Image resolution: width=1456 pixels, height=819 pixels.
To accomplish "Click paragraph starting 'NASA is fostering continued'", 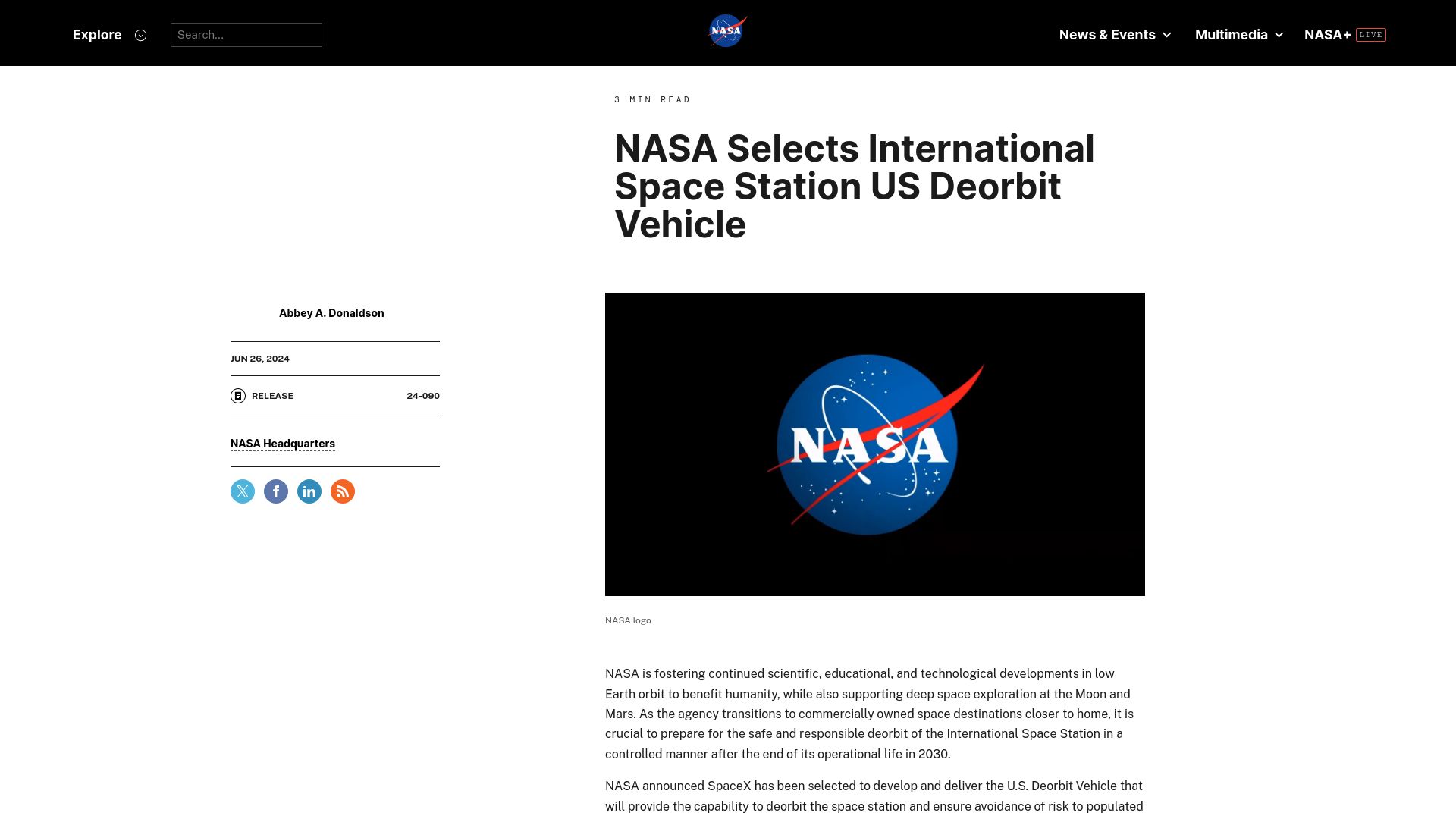I will pos(871,714).
